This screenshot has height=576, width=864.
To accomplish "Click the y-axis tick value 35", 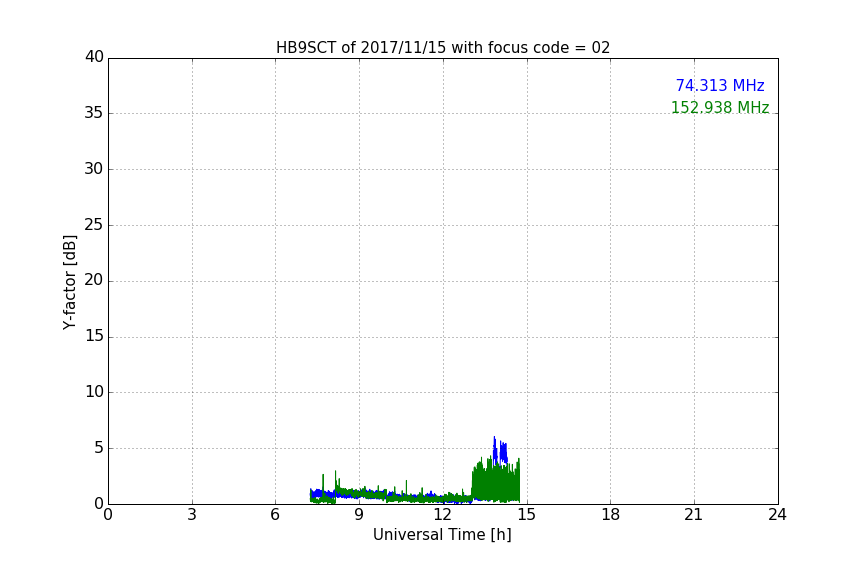I will coord(94,113).
